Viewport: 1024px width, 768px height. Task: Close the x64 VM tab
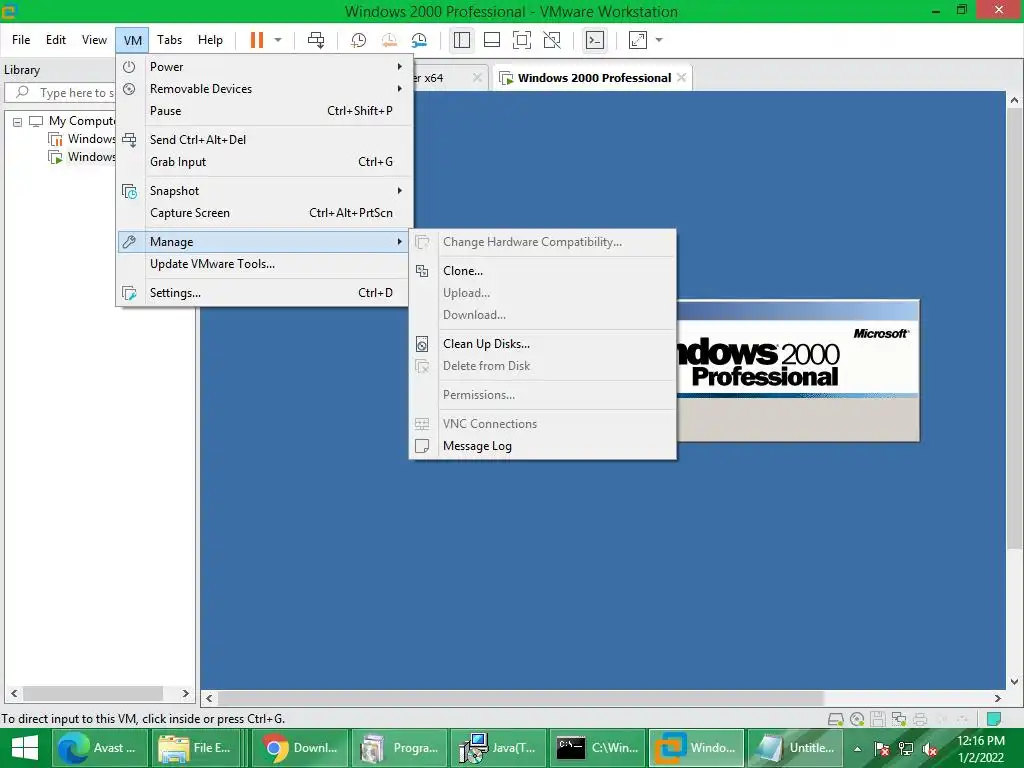click(477, 78)
